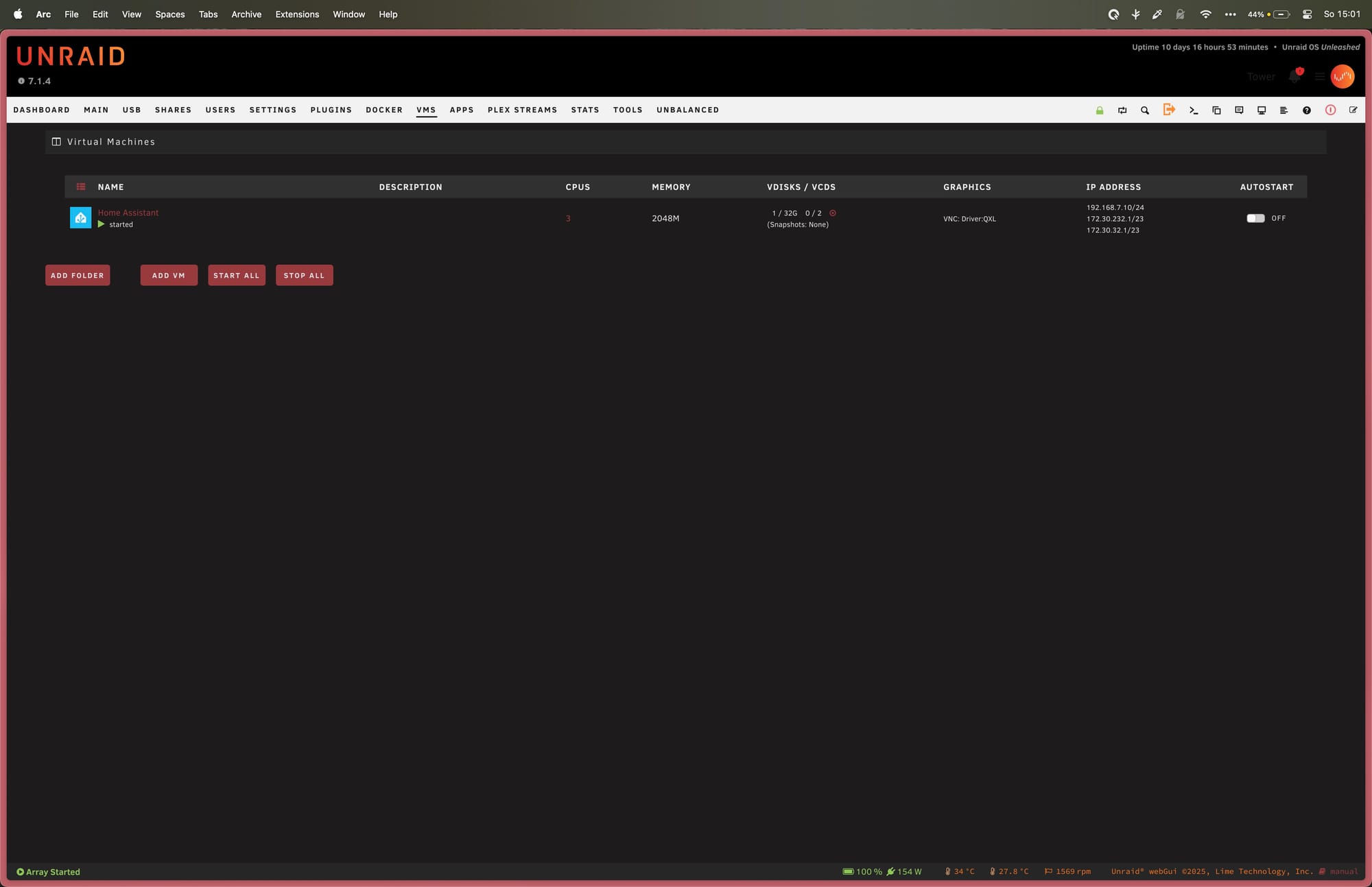Open the log lines icon
This screenshot has height=887, width=1372.
(x=1284, y=110)
